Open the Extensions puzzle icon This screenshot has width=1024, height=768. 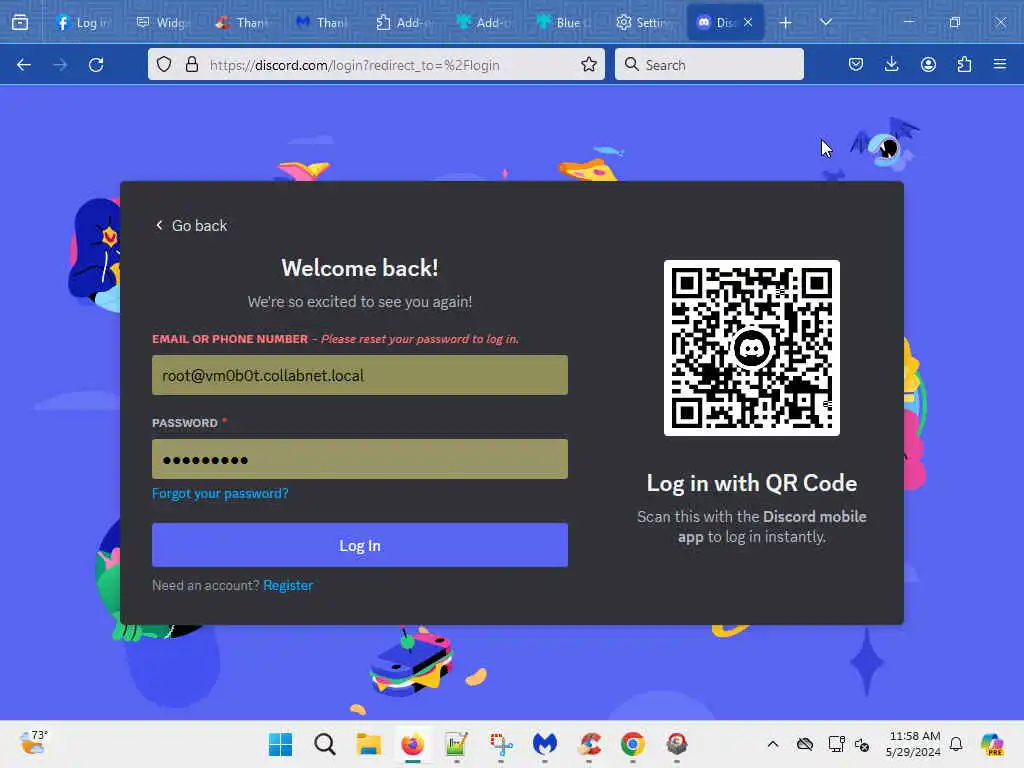click(x=965, y=64)
